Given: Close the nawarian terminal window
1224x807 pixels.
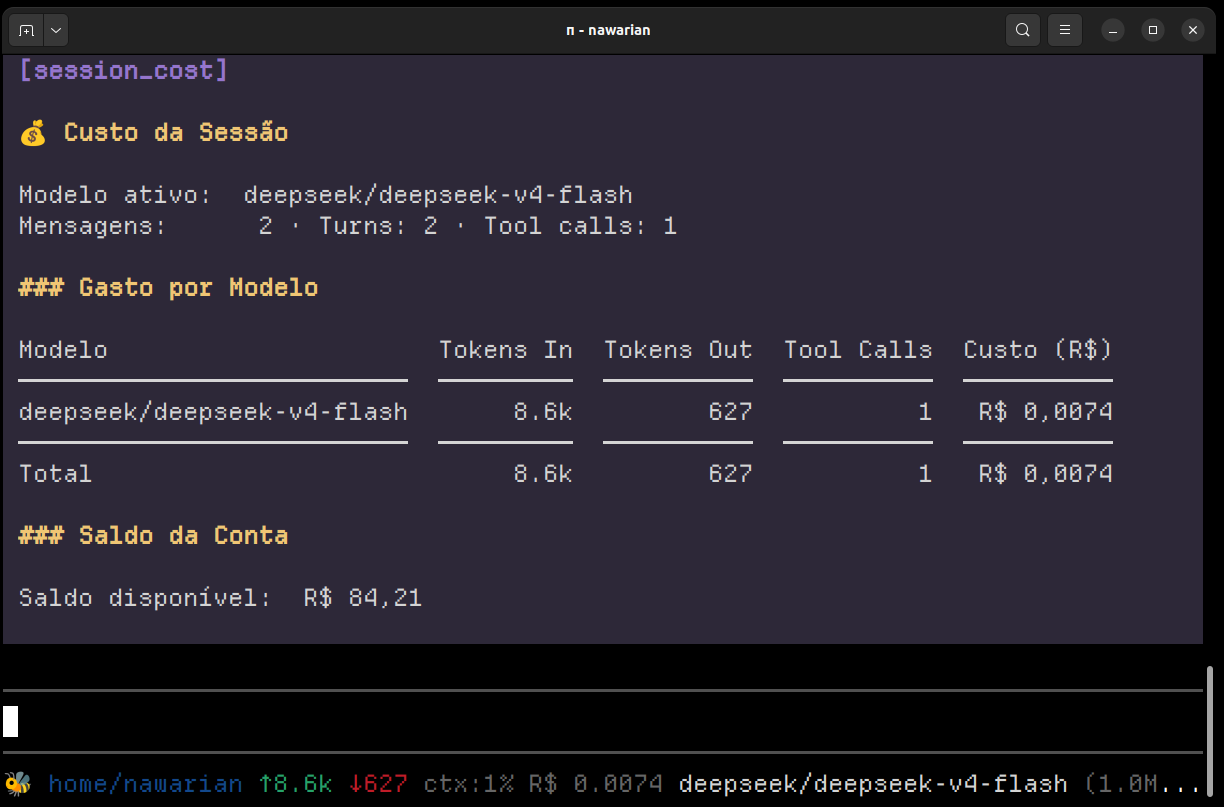Looking at the screenshot, I should pos(1192,30).
